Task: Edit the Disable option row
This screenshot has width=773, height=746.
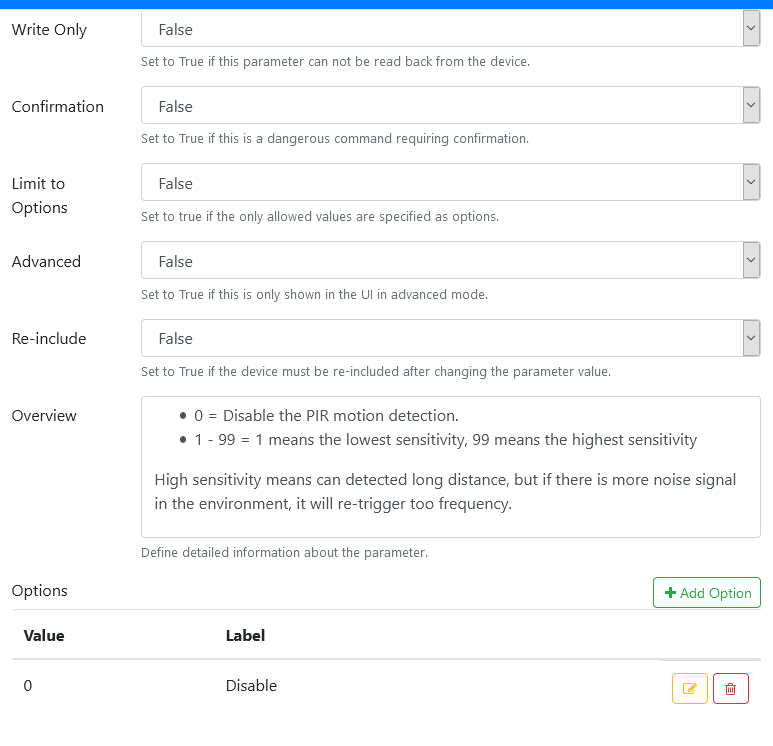Action: [x=690, y=688]
